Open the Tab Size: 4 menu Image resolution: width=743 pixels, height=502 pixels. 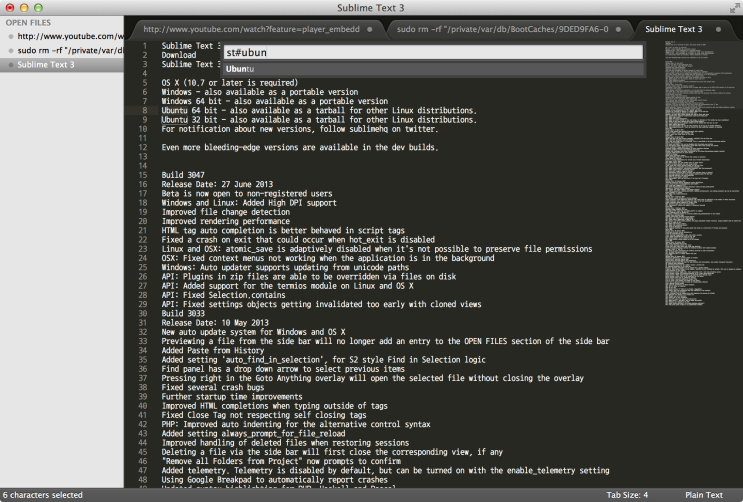(627, 495)
